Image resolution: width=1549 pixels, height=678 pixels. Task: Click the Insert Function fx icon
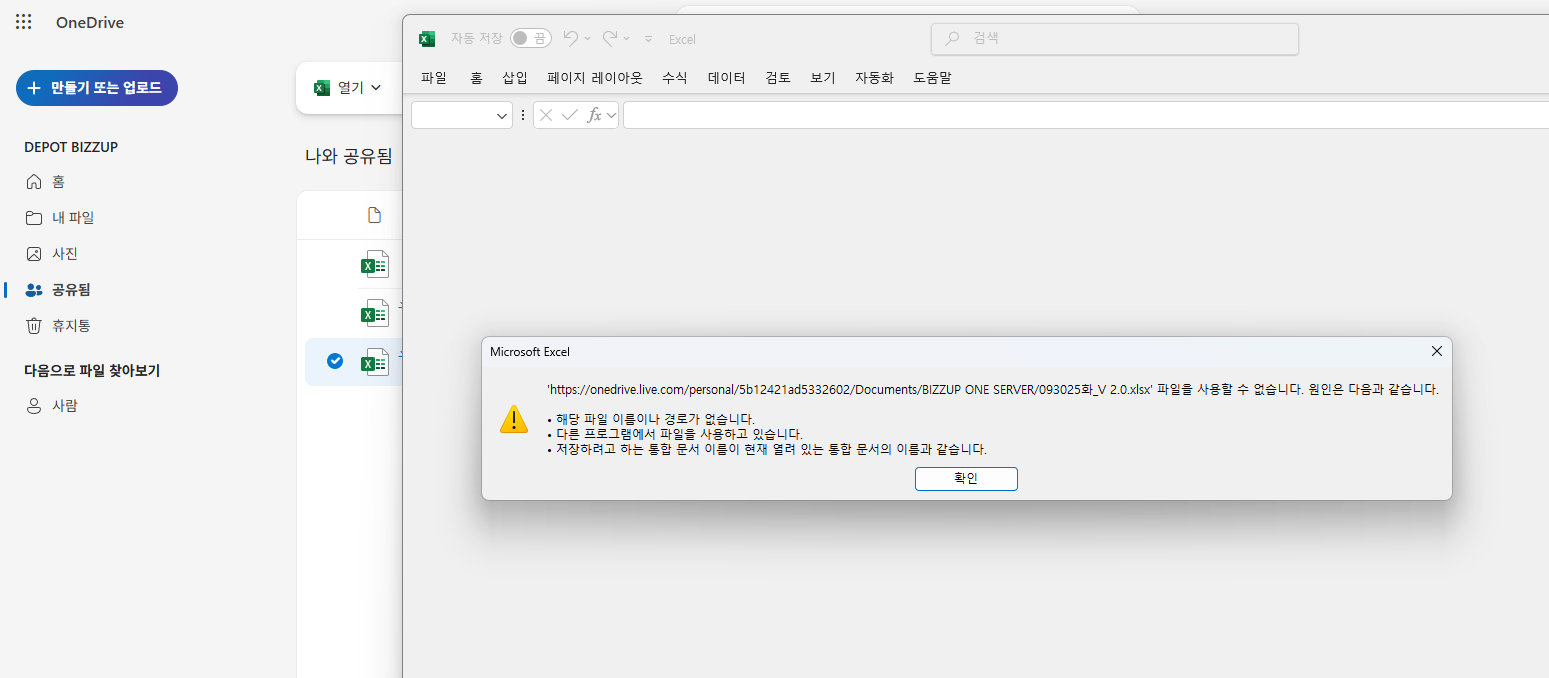coord(594,116)
